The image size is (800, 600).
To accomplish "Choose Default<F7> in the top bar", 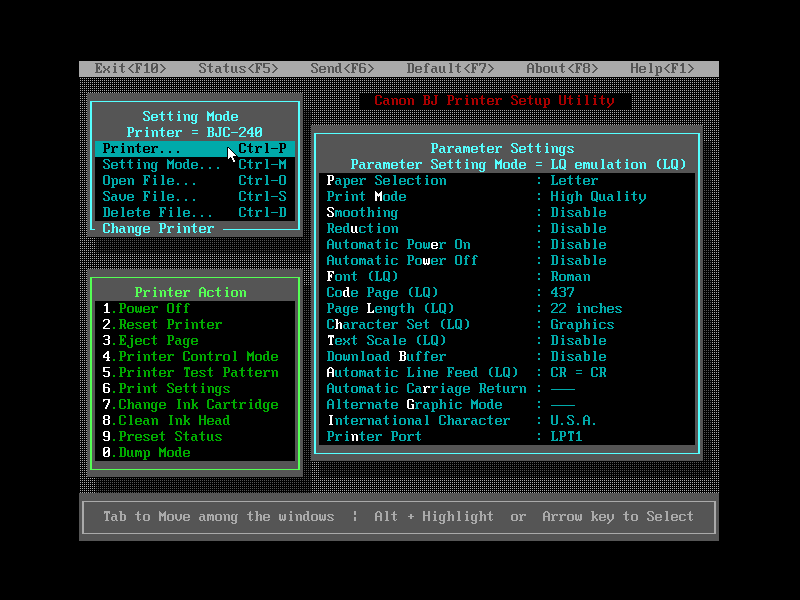I will [x=450, y=68].
